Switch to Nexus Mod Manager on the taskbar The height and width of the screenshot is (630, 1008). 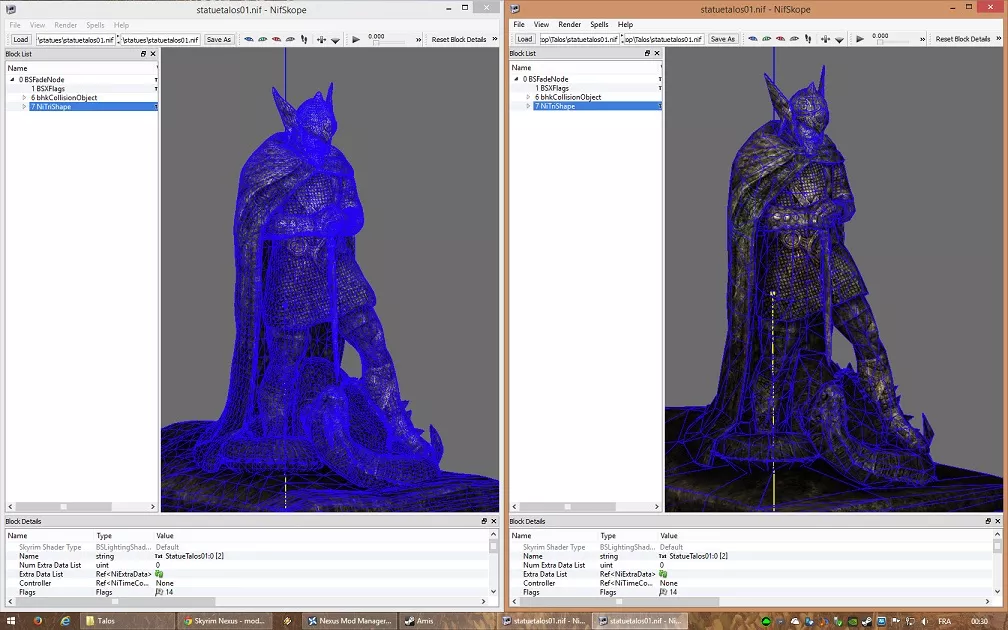(350, 621)
